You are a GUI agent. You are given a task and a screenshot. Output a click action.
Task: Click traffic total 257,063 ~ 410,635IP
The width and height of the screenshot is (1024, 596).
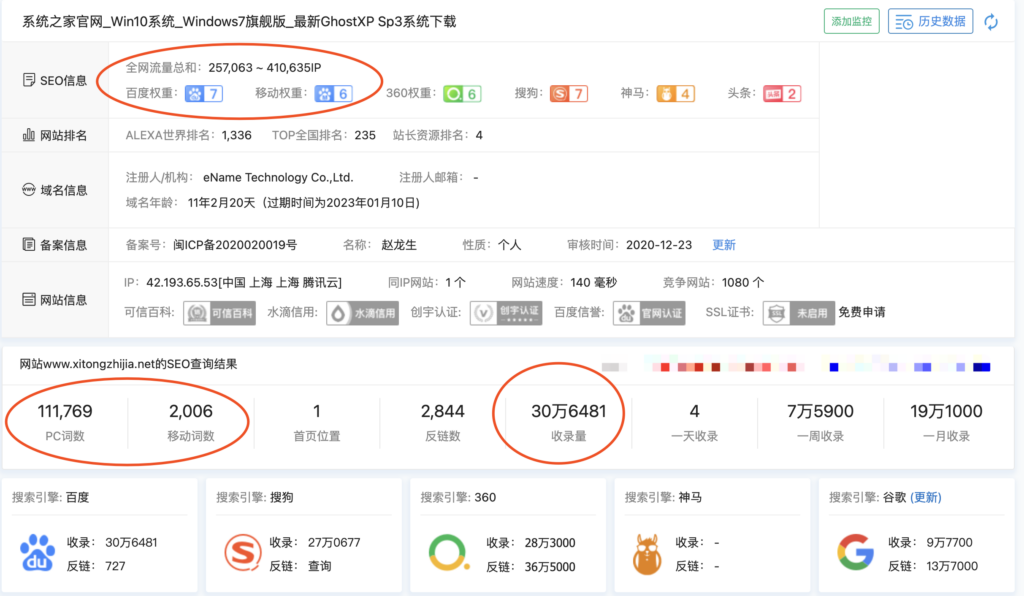point(264,68)
